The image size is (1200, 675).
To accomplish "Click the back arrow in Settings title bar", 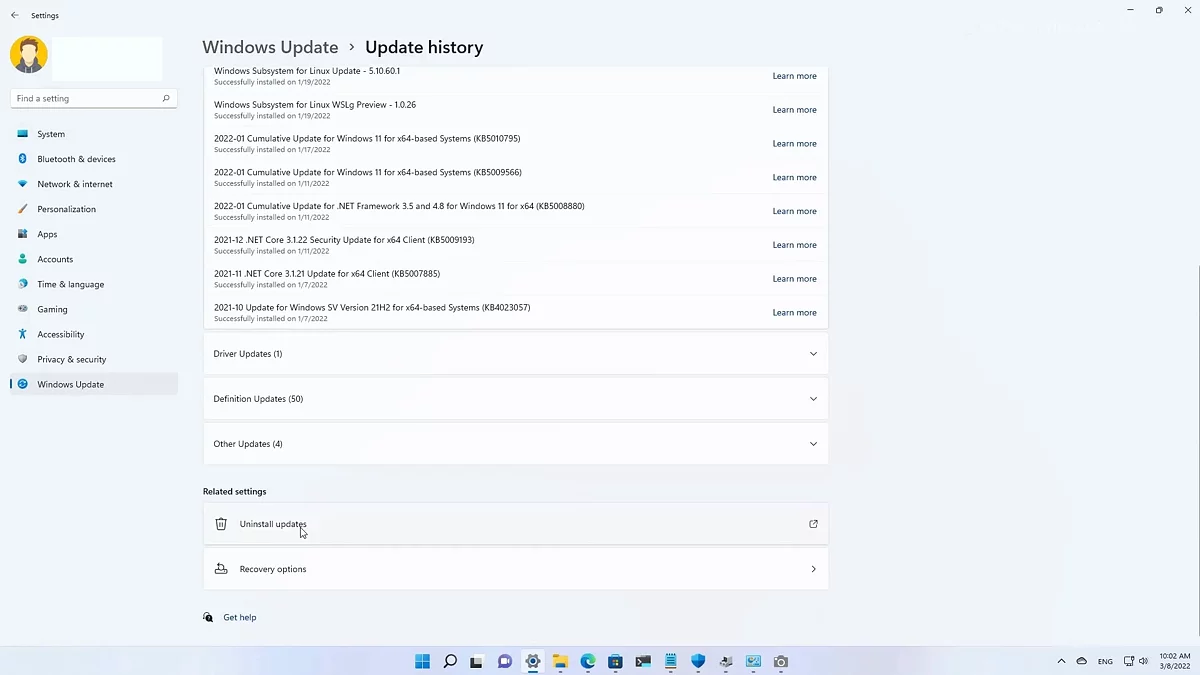I will 14,15.
